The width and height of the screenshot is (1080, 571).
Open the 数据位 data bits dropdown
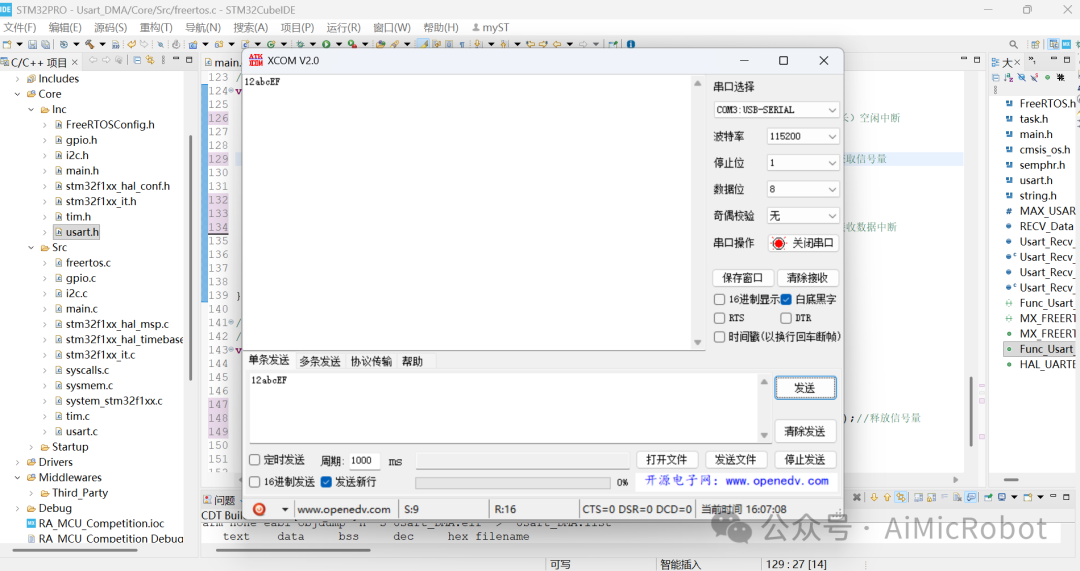[802, 189]
